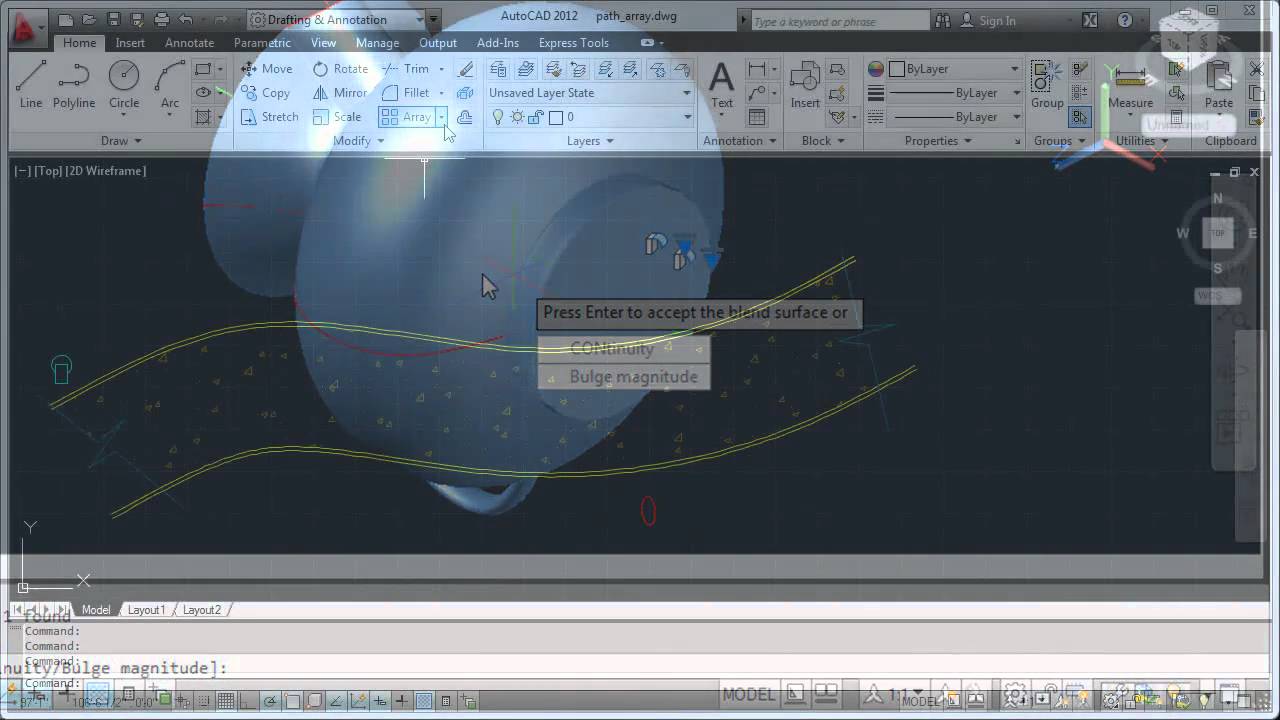This screenshot has width=1280, height=720.
Task: Click the Mirror tool
Action: point(340,93)
